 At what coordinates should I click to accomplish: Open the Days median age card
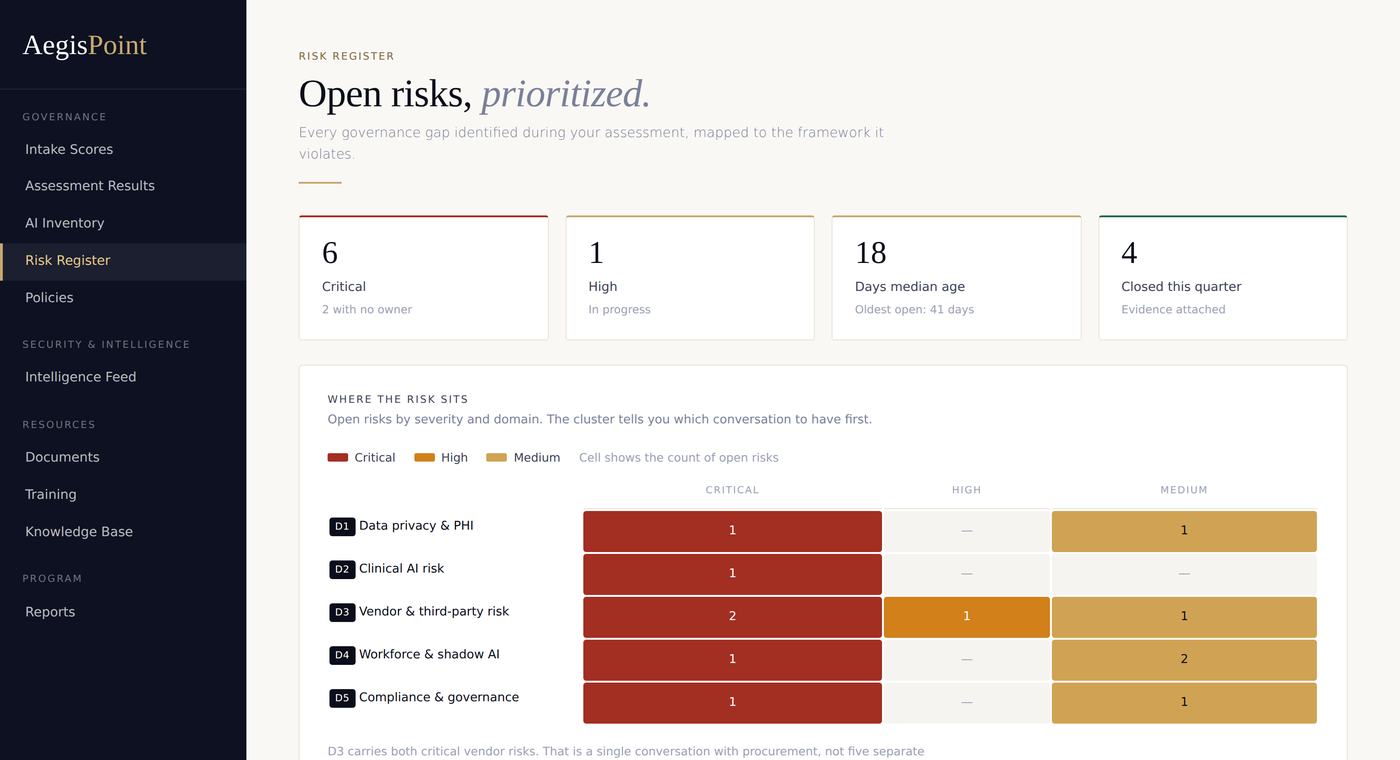pos(956,277)
